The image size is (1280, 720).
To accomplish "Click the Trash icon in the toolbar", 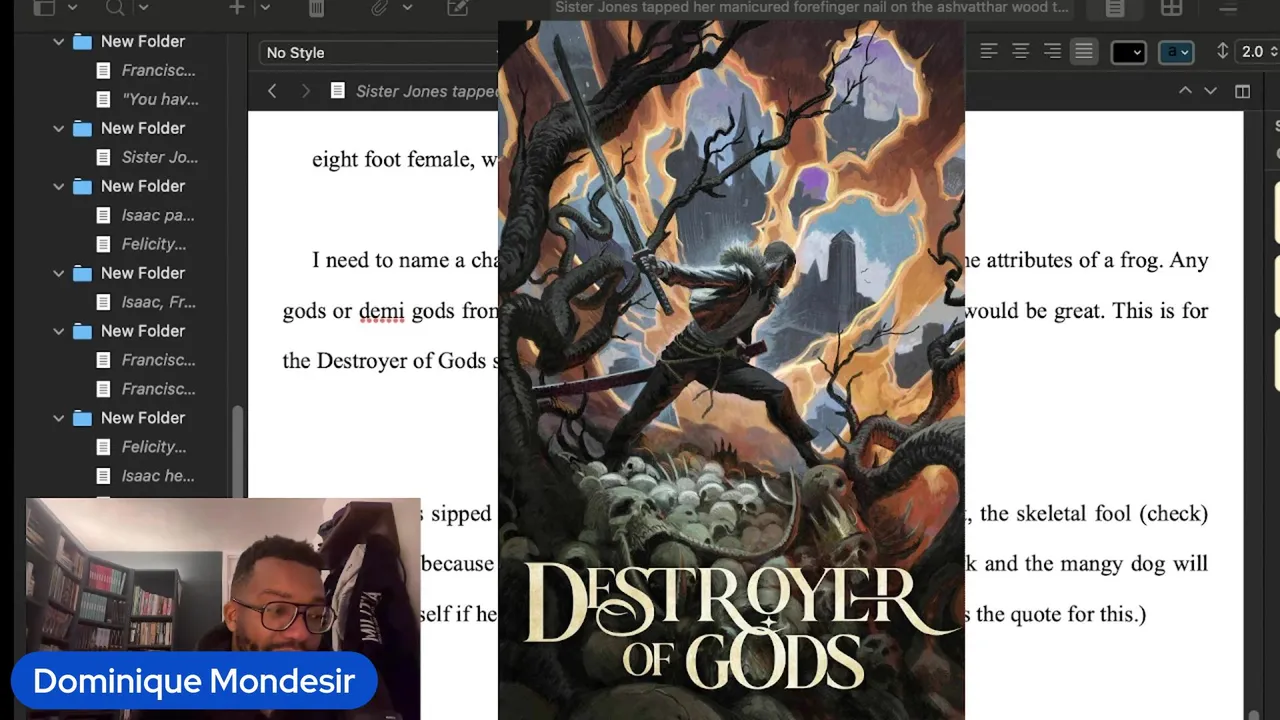I will point(316,8).
